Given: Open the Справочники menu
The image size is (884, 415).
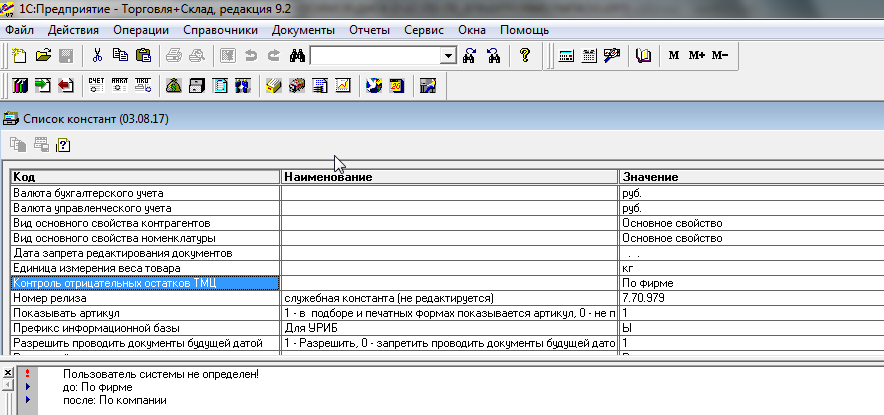Looking at the screenshot, I should point(220,30).
